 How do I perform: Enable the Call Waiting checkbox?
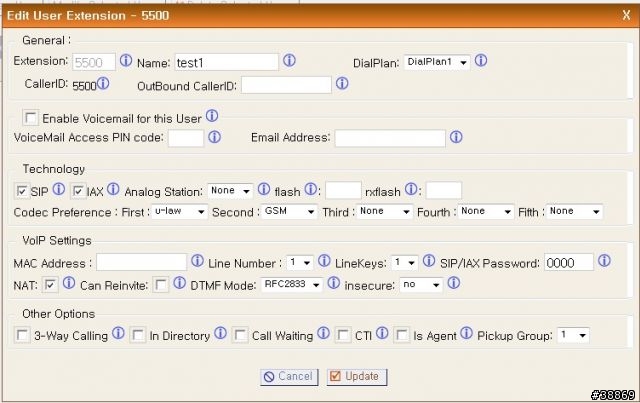point(240,335)
